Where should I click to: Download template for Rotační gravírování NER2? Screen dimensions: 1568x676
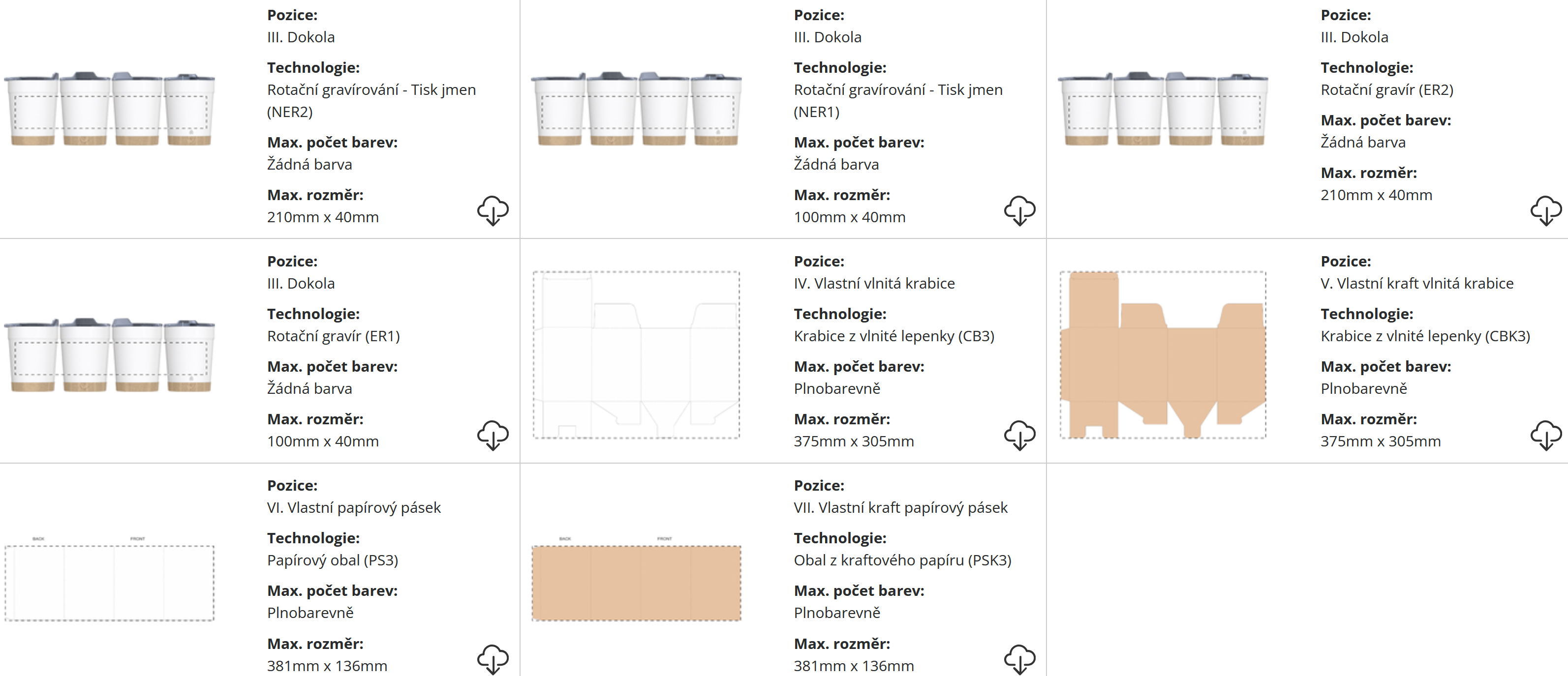coord(492,210)
